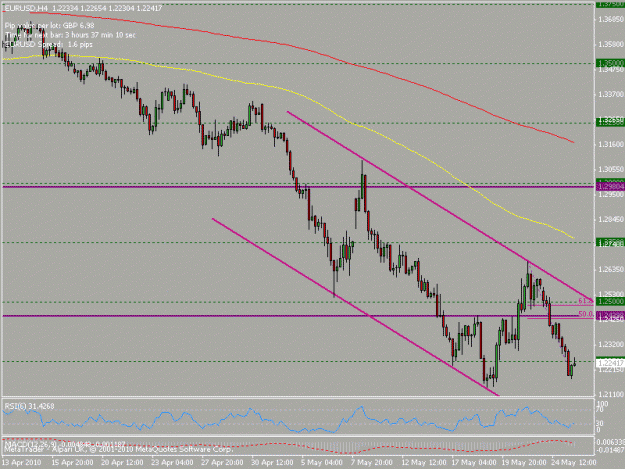Click the '17 May 04:00' time label
The image size is (625, 469).
[x=473, y=462]
